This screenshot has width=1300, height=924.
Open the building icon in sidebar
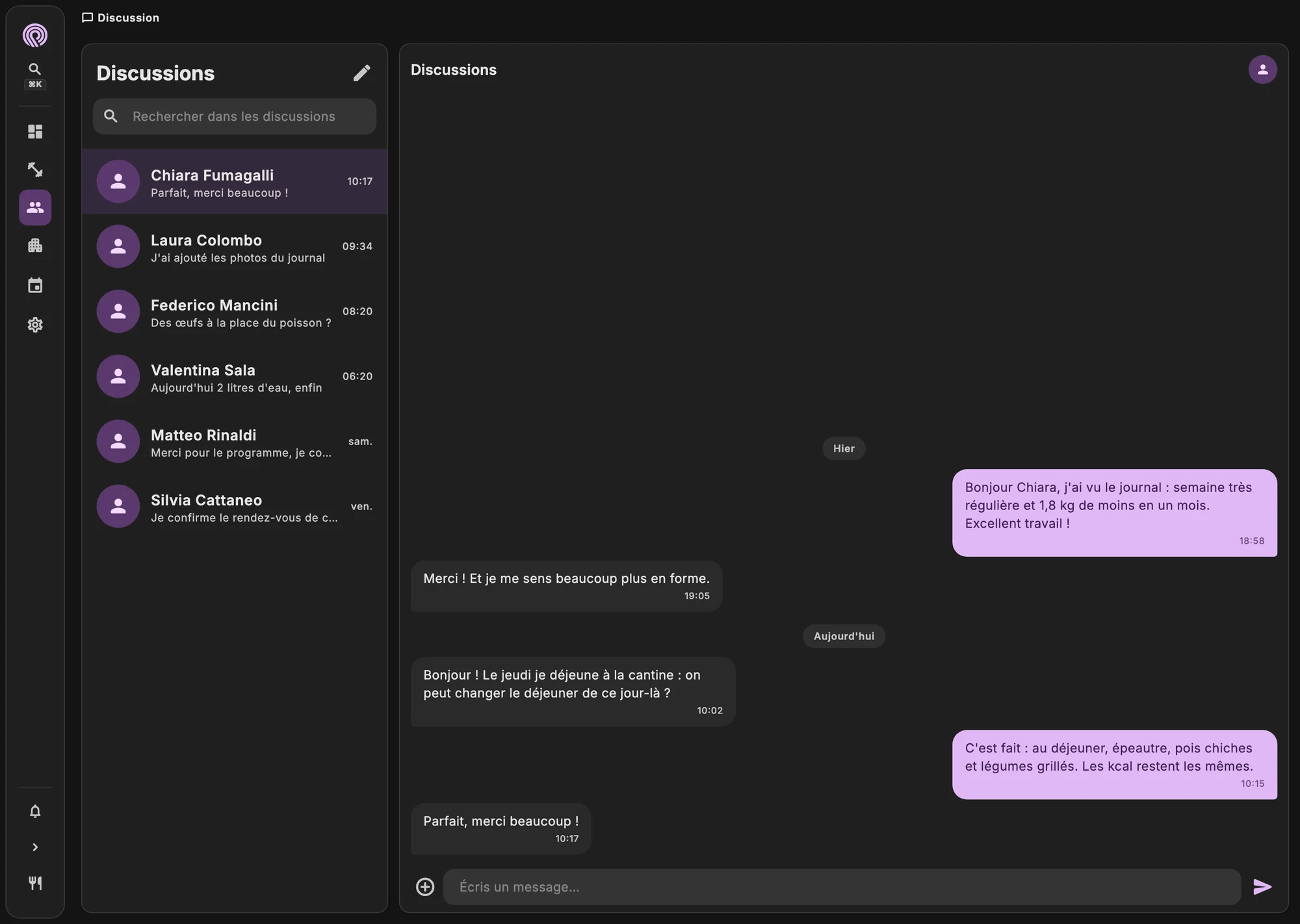35,246
